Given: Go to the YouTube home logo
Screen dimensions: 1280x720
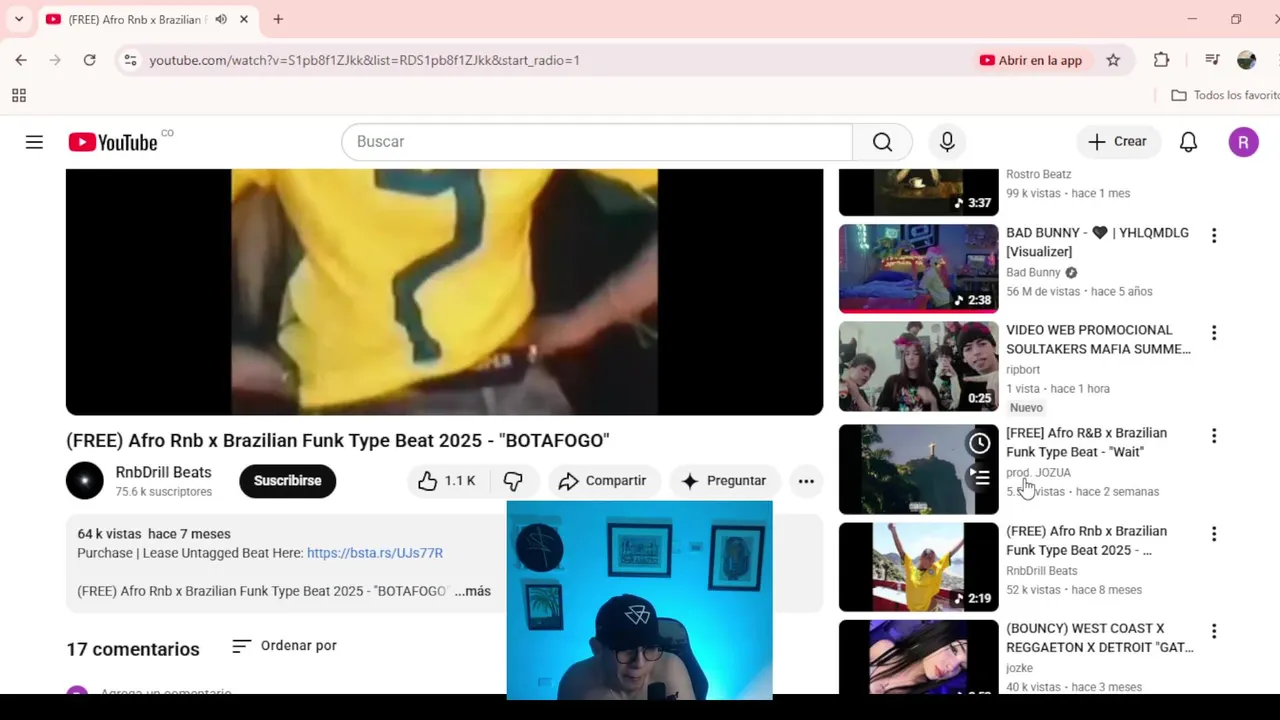Looking at the screenshot, I should pos(113,142).
